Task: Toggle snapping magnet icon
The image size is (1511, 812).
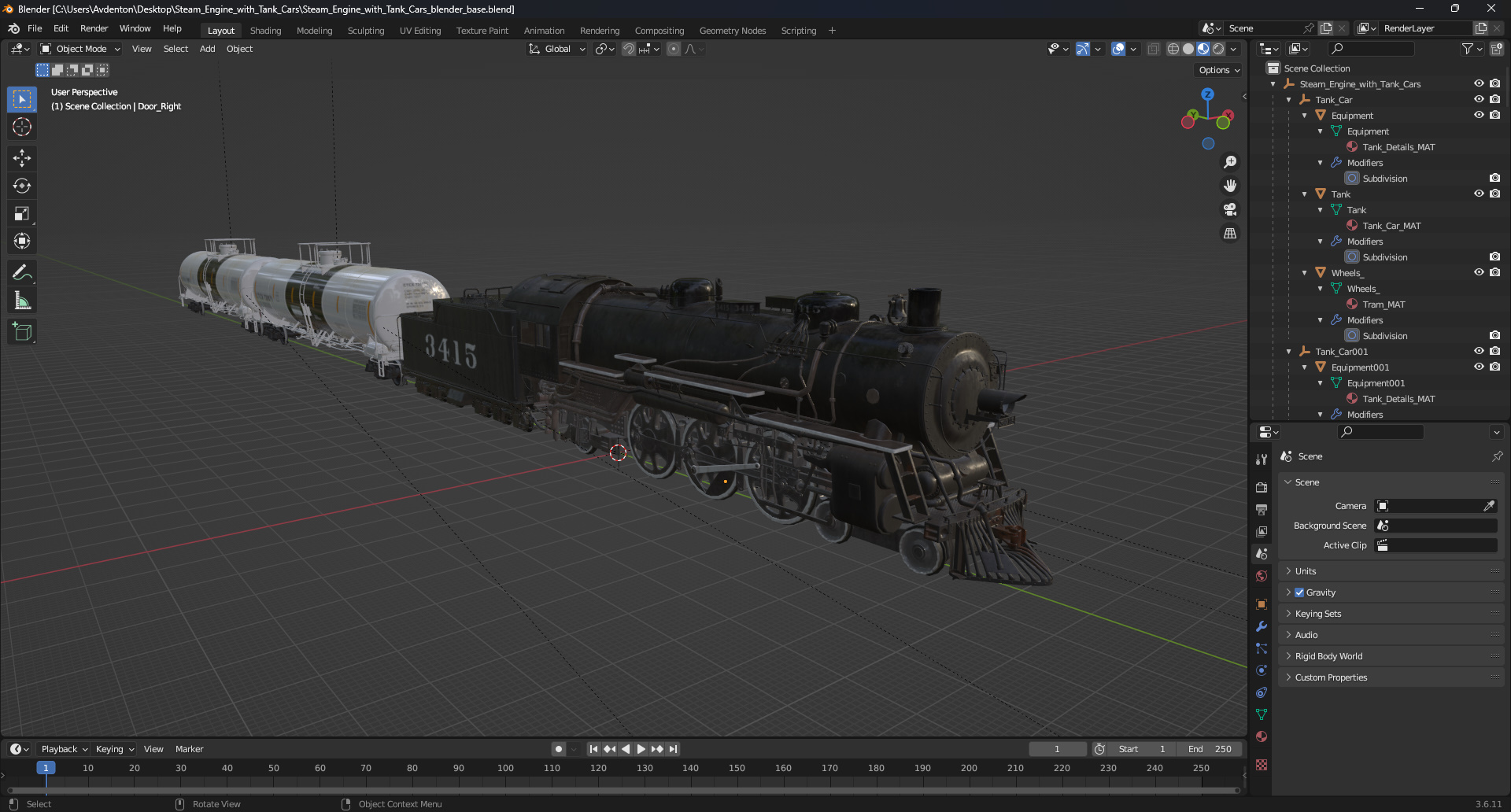Action: tap(628, 49)
